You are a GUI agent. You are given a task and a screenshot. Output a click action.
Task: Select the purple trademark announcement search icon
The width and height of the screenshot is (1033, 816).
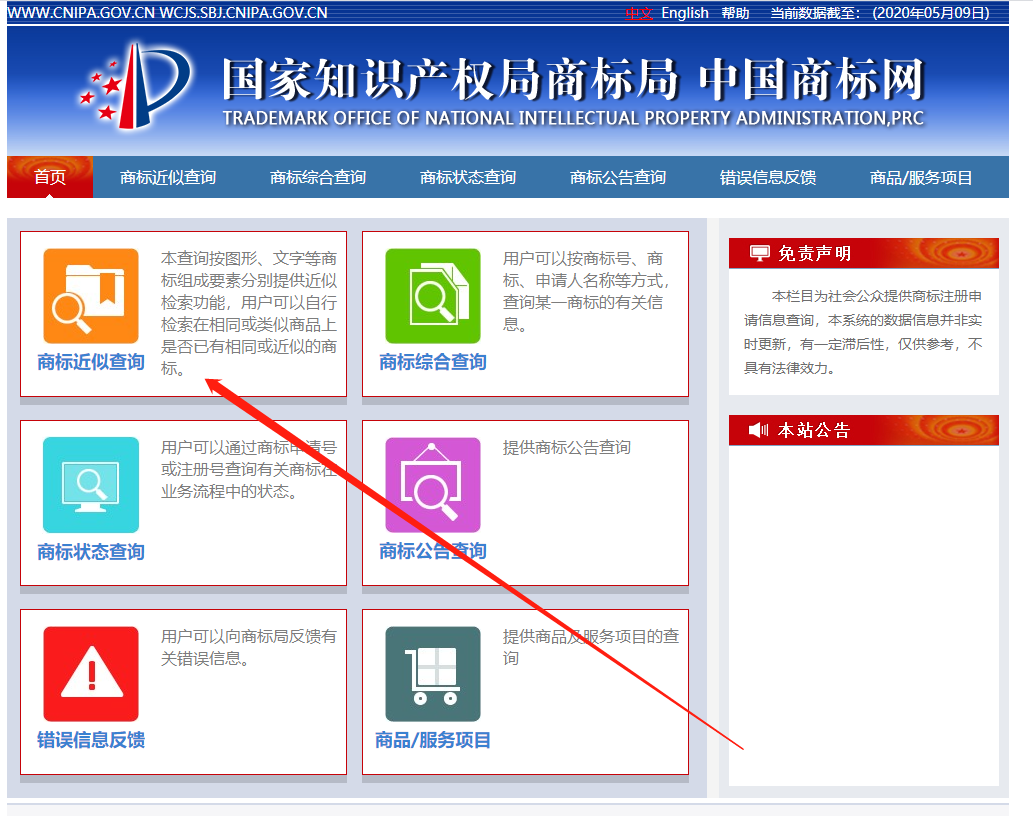point(433,485)
